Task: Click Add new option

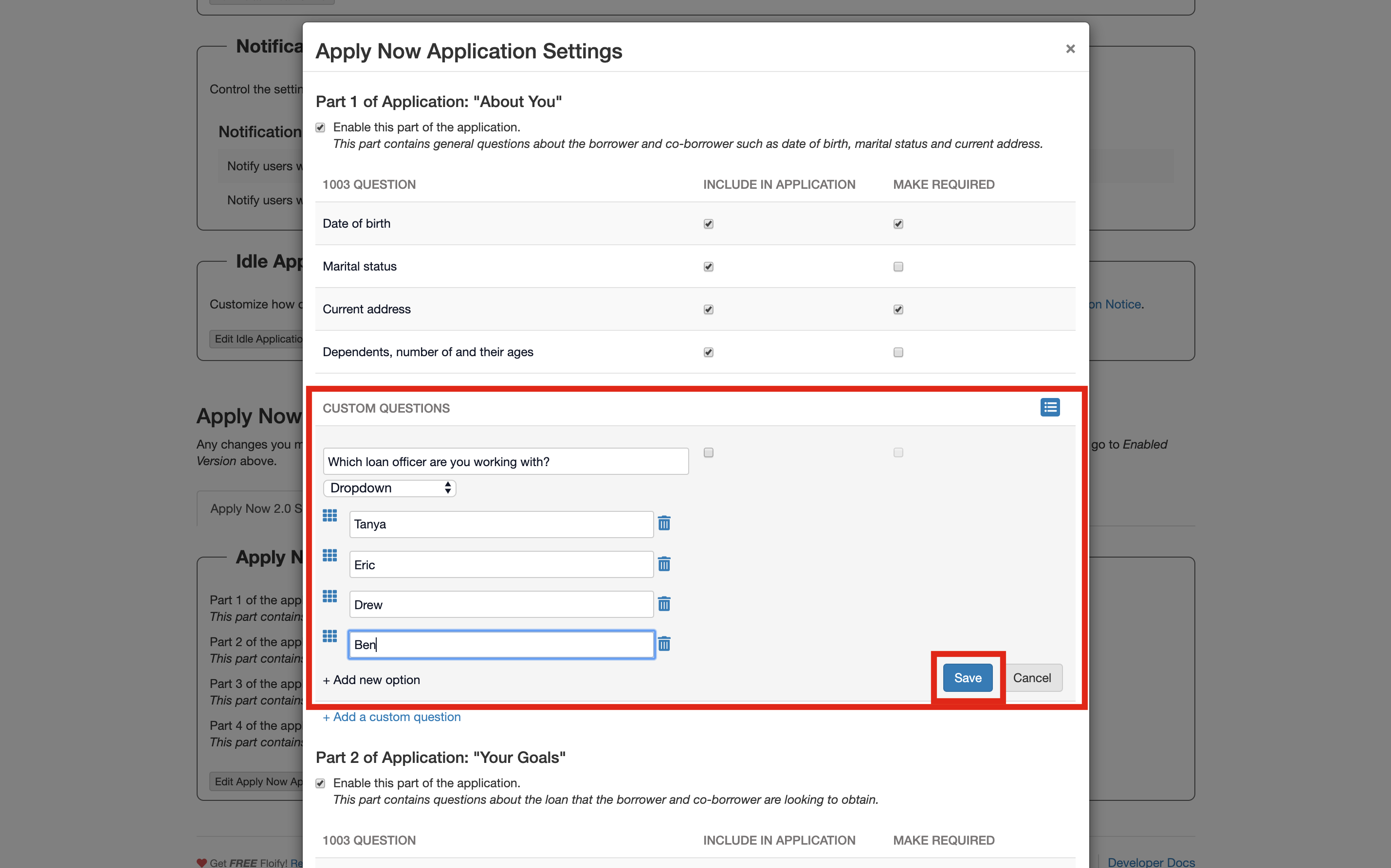Action: [371, 680]
